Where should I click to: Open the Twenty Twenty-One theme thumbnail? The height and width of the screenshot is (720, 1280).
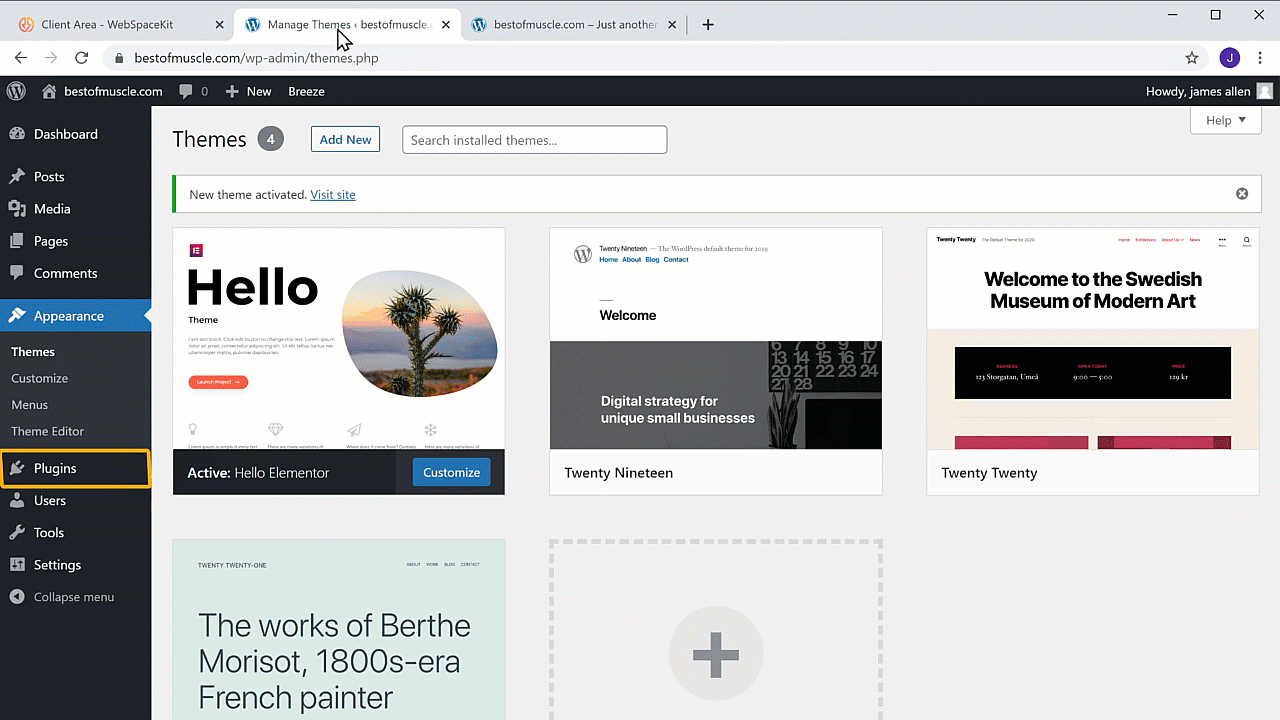(339, 630)
